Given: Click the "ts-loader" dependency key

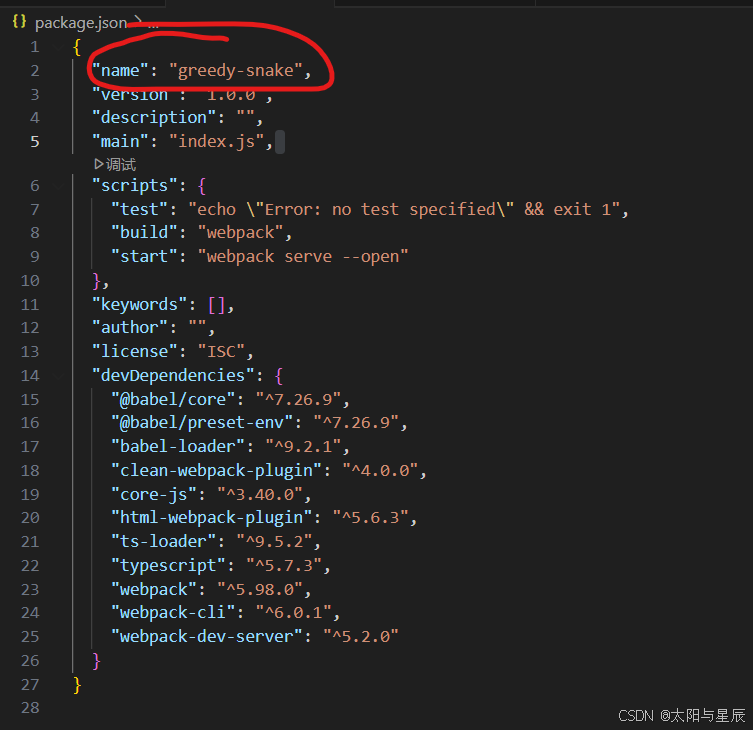Looking at the screenshot, I should 163,542.
